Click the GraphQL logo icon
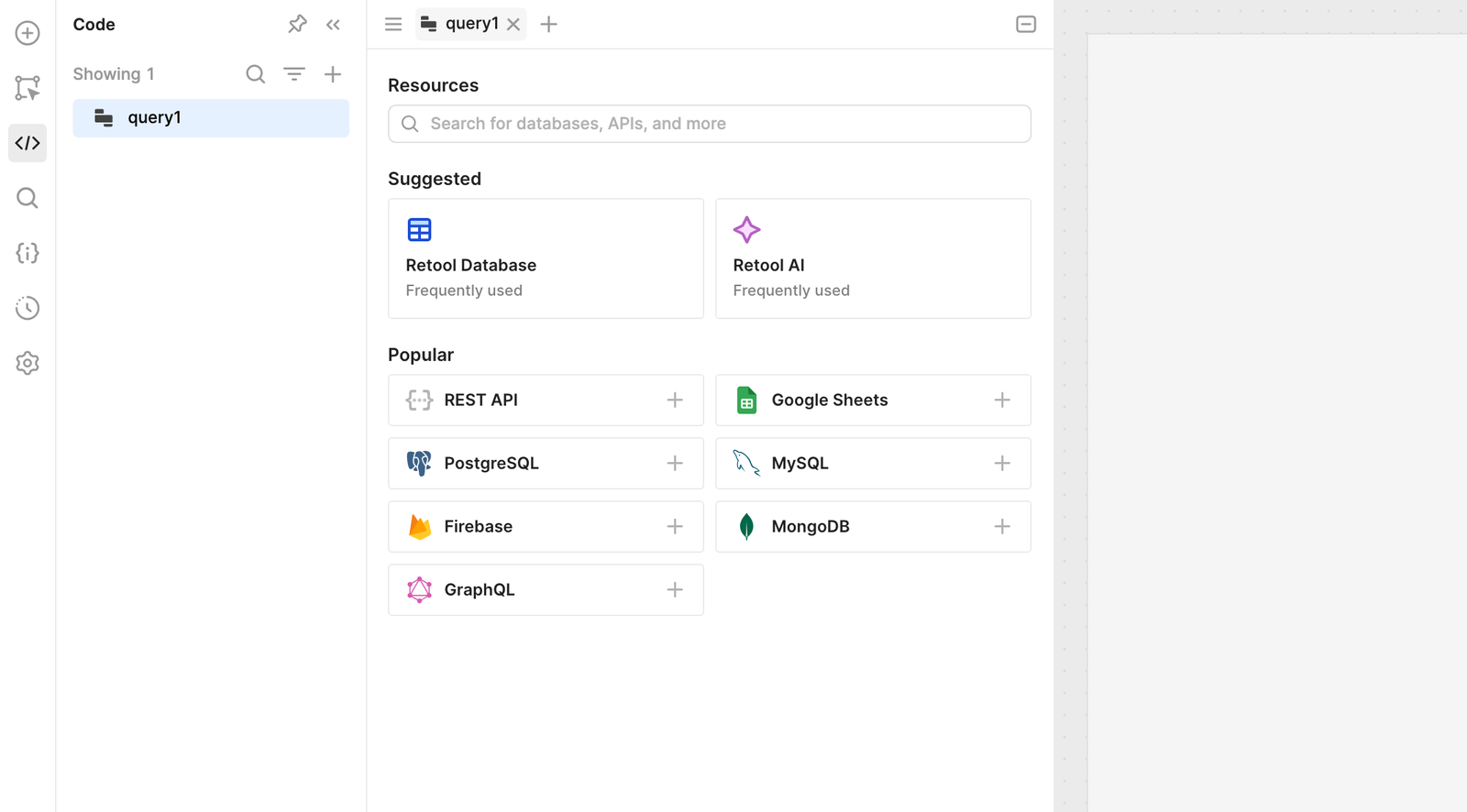Screen dimensions: 1467x812 [x=419, y=590]
